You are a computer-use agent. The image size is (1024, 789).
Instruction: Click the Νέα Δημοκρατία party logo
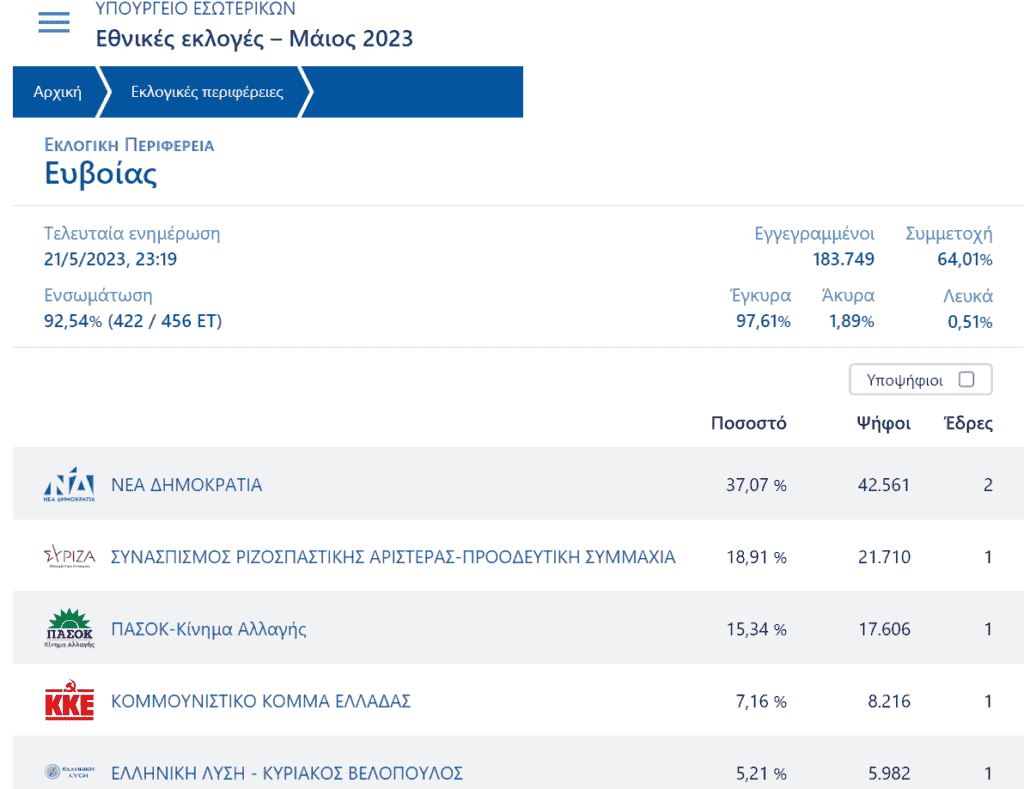pyautogui.click(x=69, y=485)
